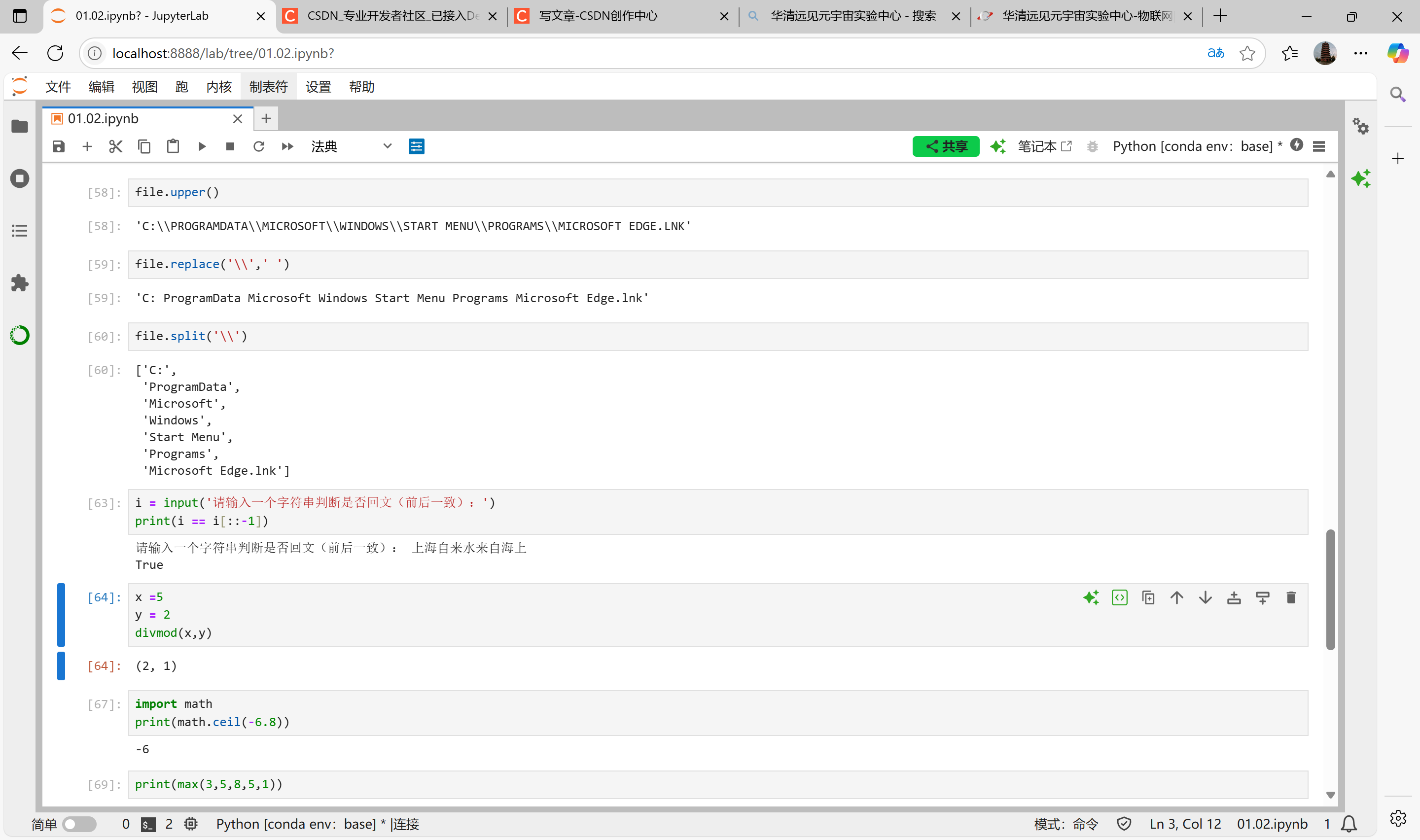The image size is (1420, 840).
Task: Move cell [64] down with the arrow icon
Action: pos(1206,597)
